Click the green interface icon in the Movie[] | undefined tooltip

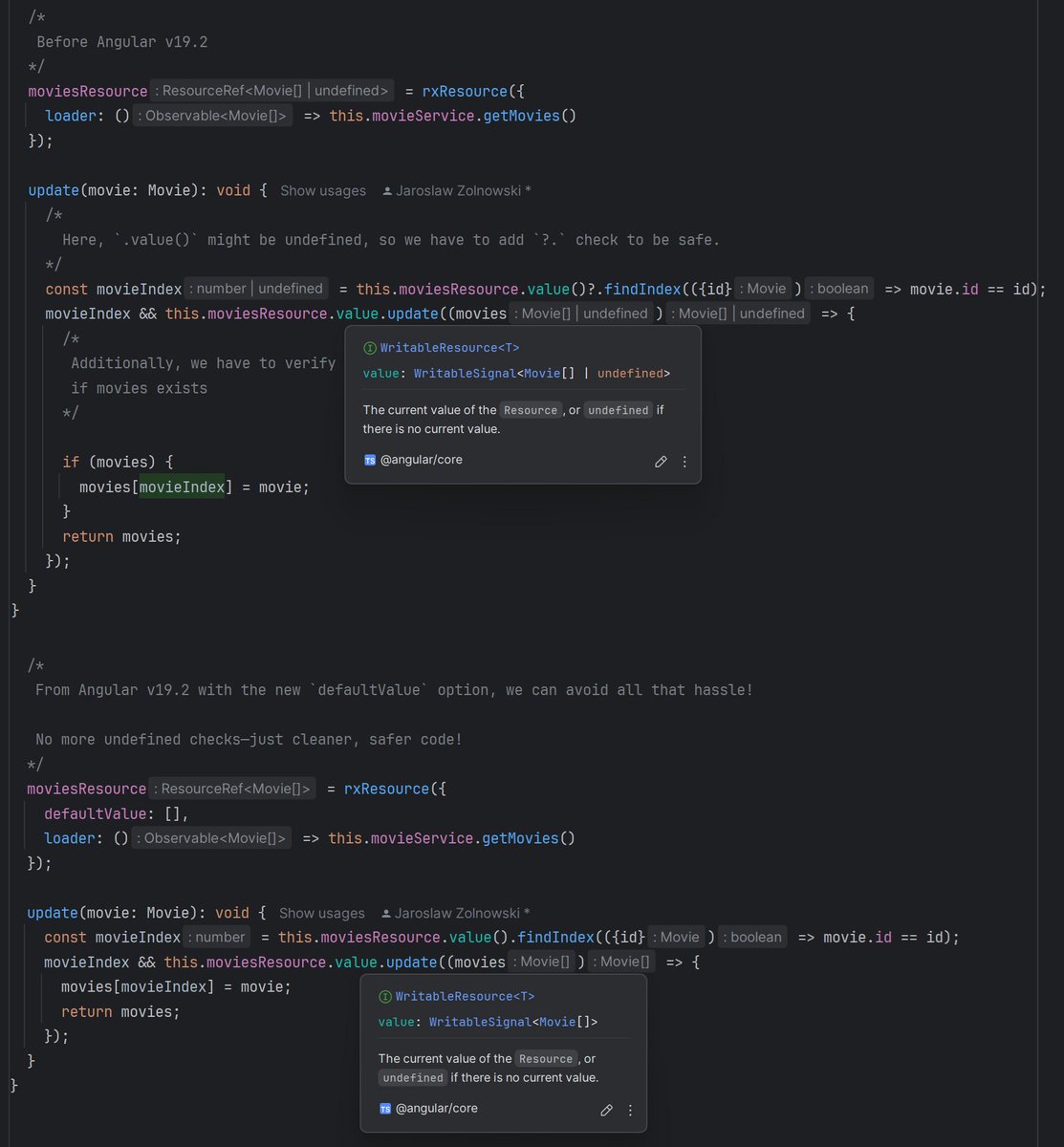pos(370,349)
